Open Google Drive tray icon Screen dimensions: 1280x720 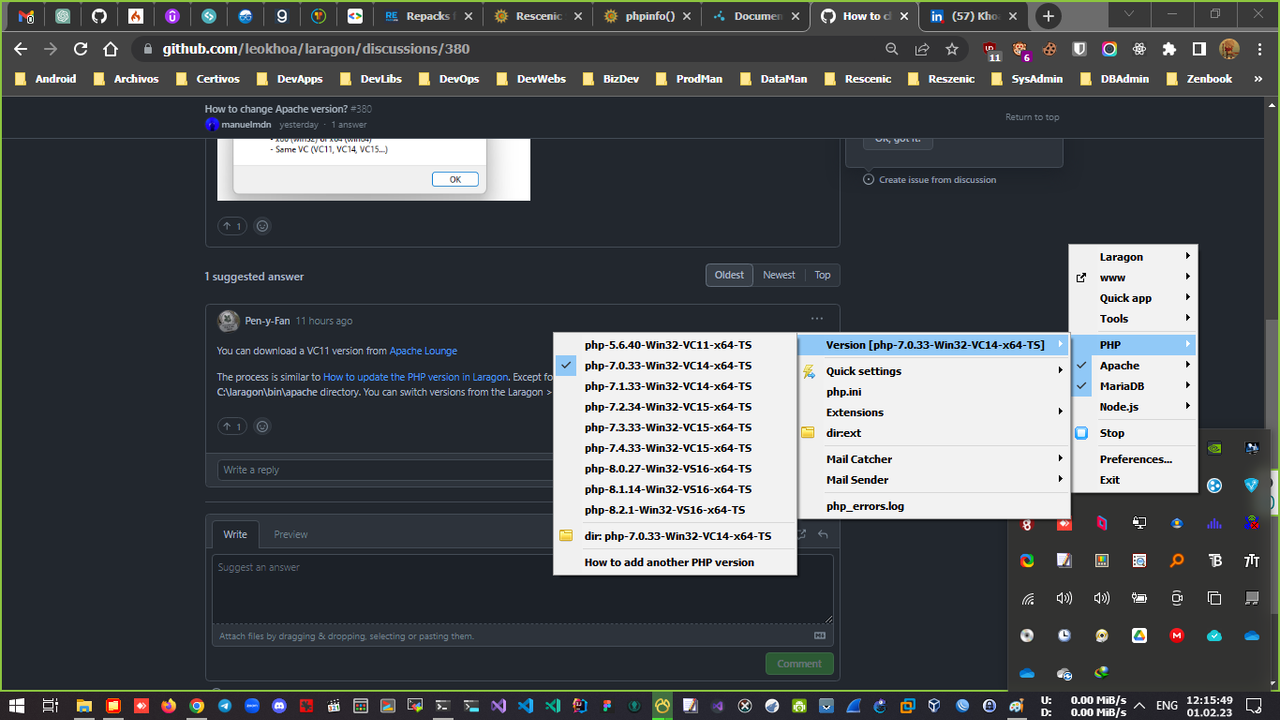coord(1139,635)
